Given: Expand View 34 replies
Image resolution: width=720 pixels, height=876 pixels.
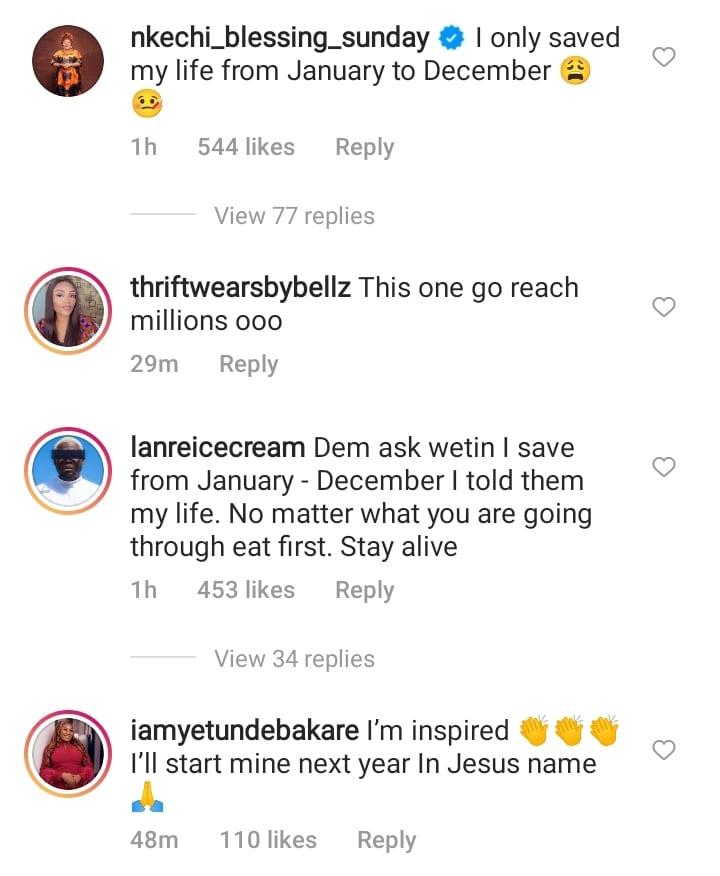Looking at the screenshot, I should (294, 659).
